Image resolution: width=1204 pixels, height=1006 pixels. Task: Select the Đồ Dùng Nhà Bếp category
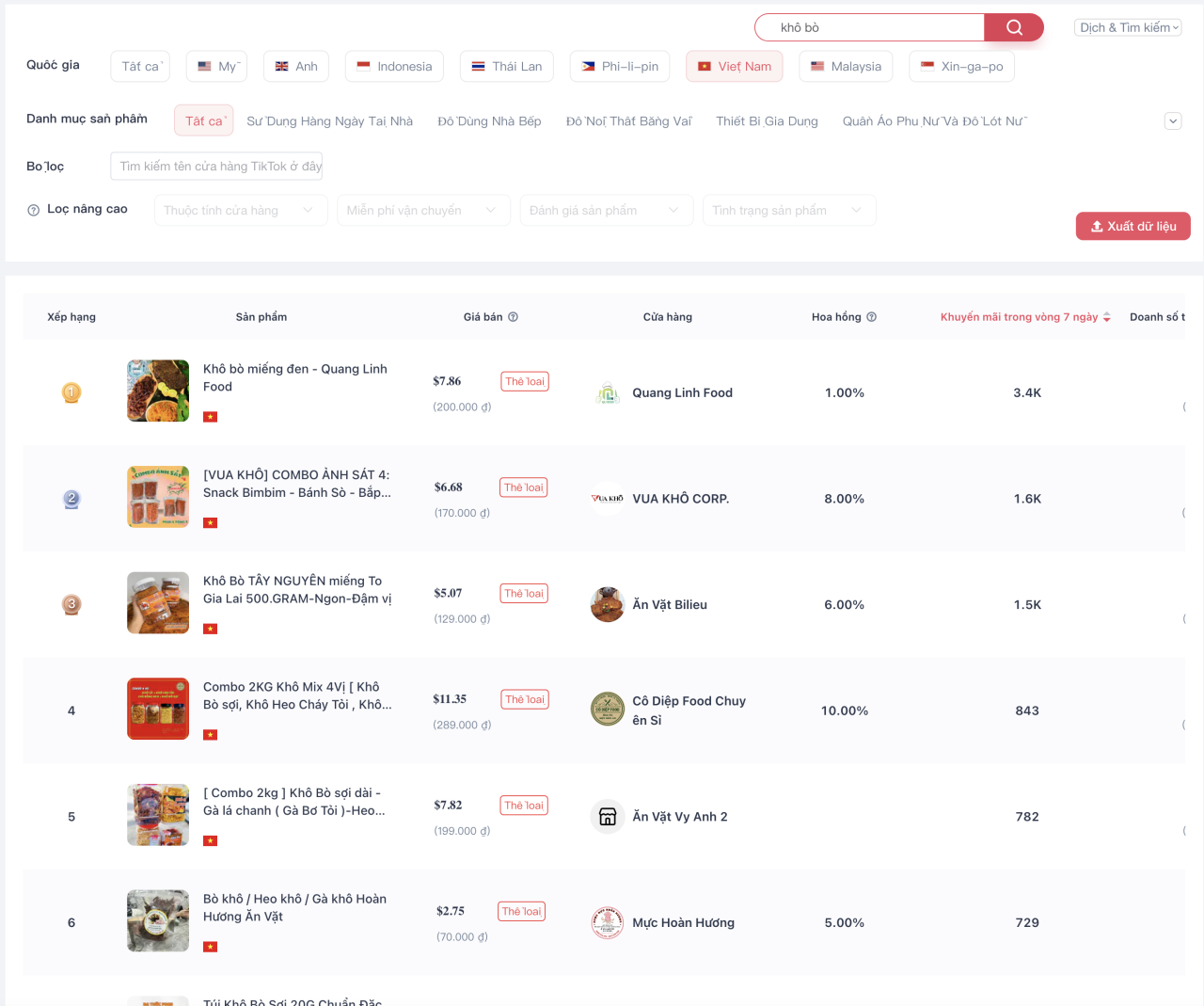(489, 121)
